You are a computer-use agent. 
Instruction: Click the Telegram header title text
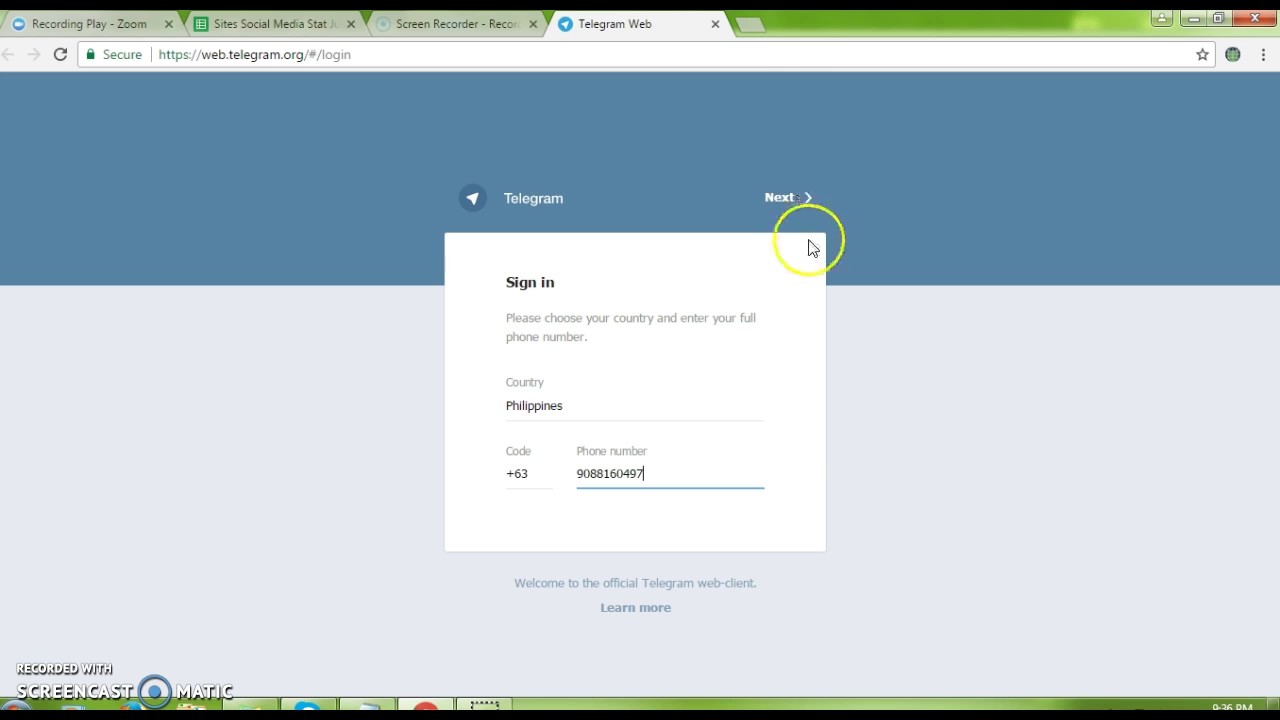533,199
